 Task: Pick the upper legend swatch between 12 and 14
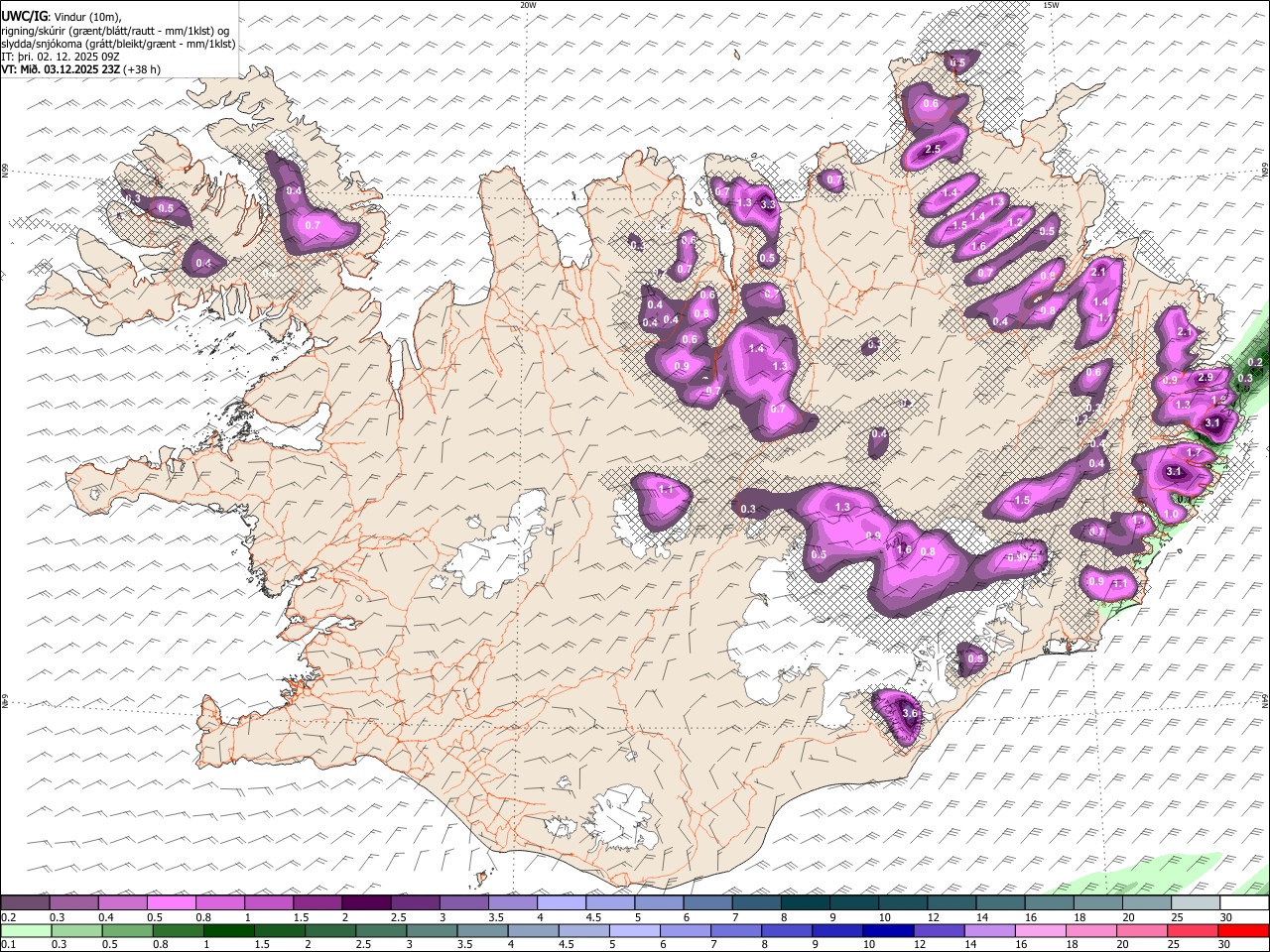pos(951,903)
